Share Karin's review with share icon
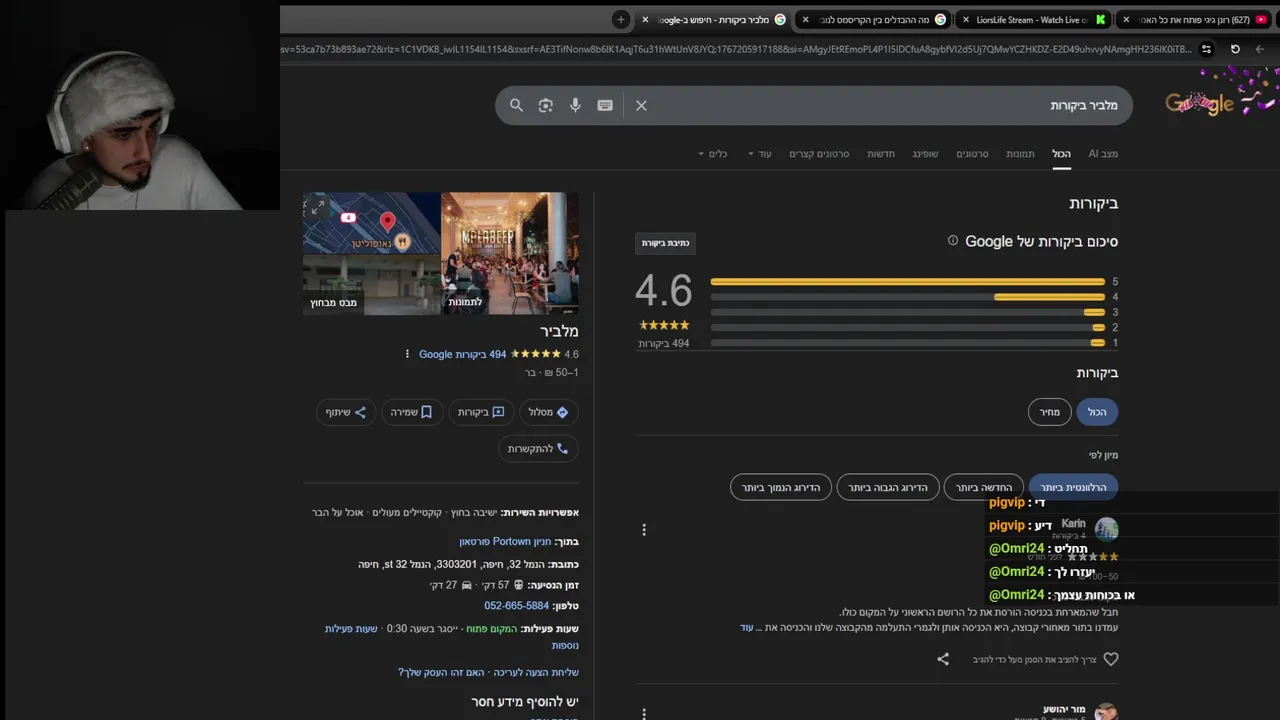Screen dimensions: 1280x720 click(943, 659)
